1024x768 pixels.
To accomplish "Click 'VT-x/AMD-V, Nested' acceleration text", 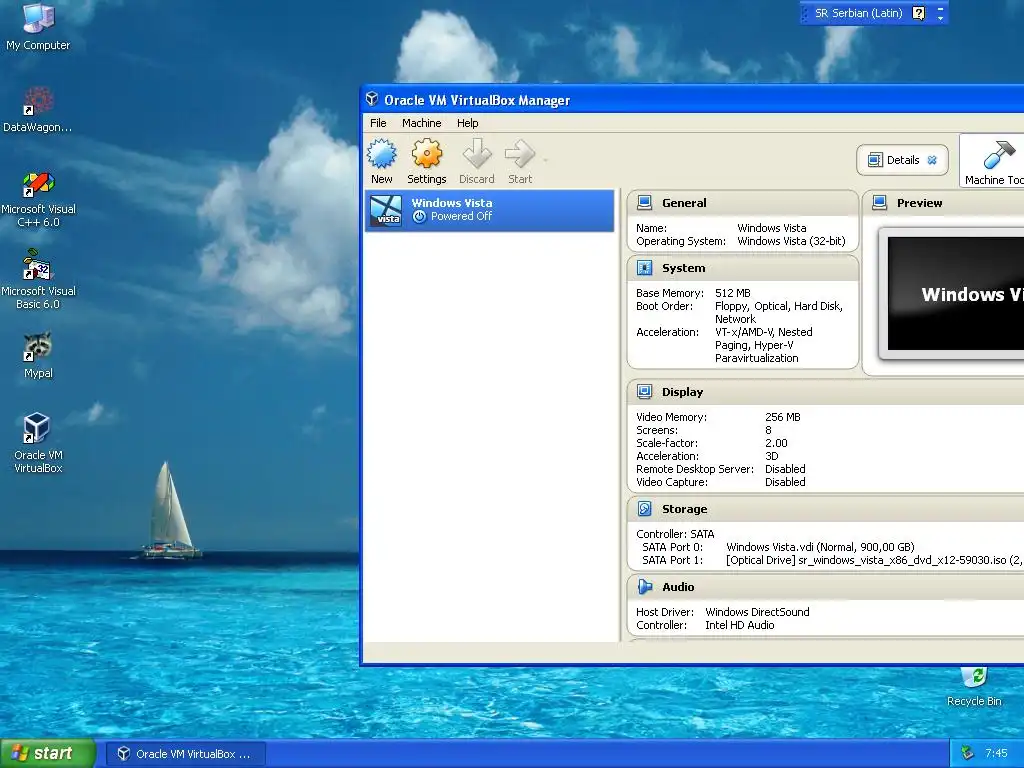I will click(763, 332).
